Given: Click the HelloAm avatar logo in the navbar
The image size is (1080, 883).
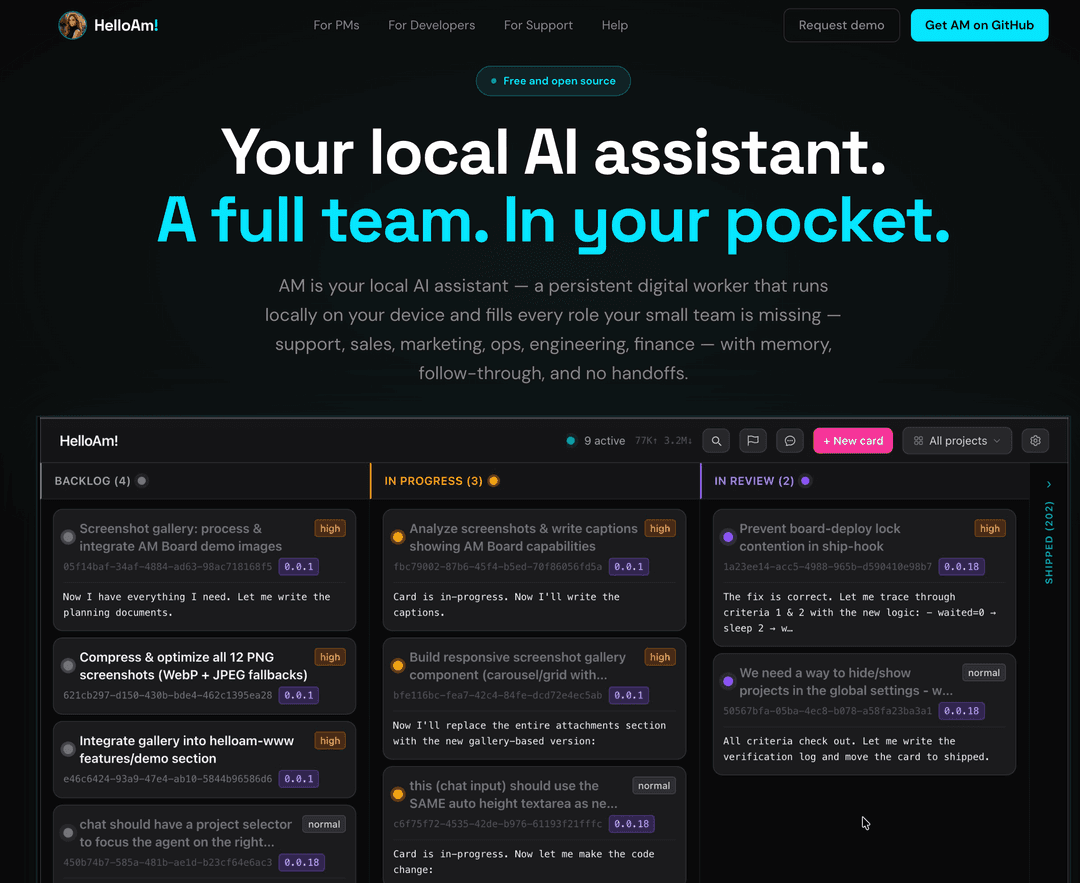Looking at the screenshot, I should coord(72,25).
